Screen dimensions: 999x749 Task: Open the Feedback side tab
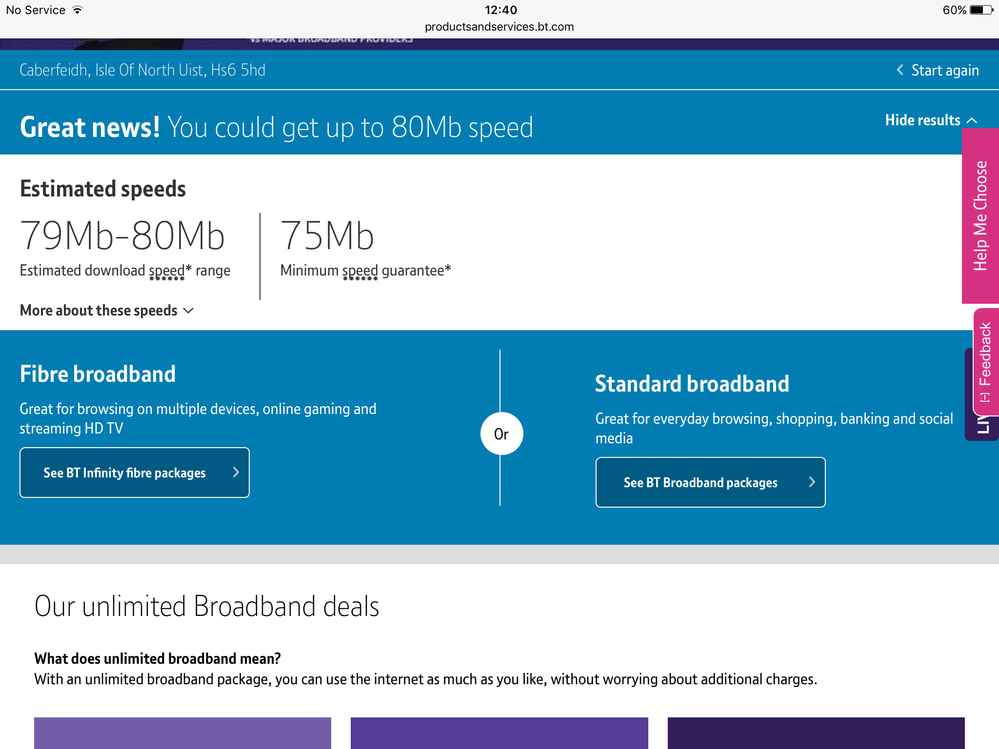point(986,362)
